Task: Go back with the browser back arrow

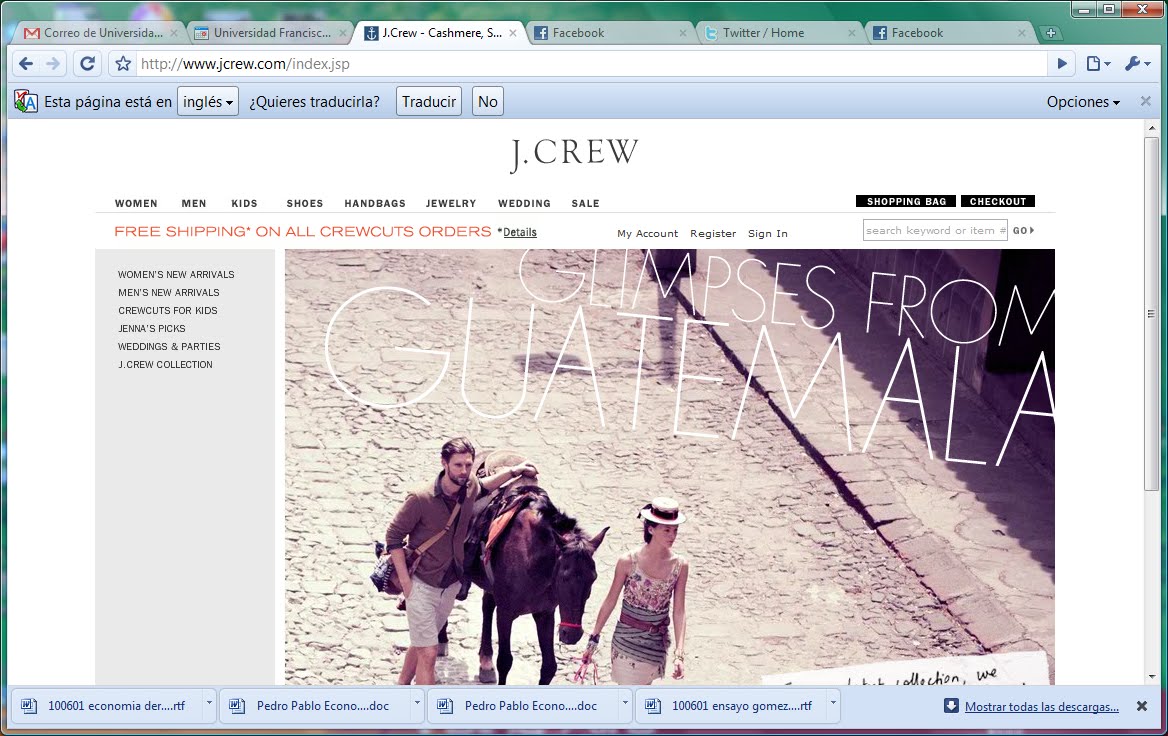Action: [26, 64]
